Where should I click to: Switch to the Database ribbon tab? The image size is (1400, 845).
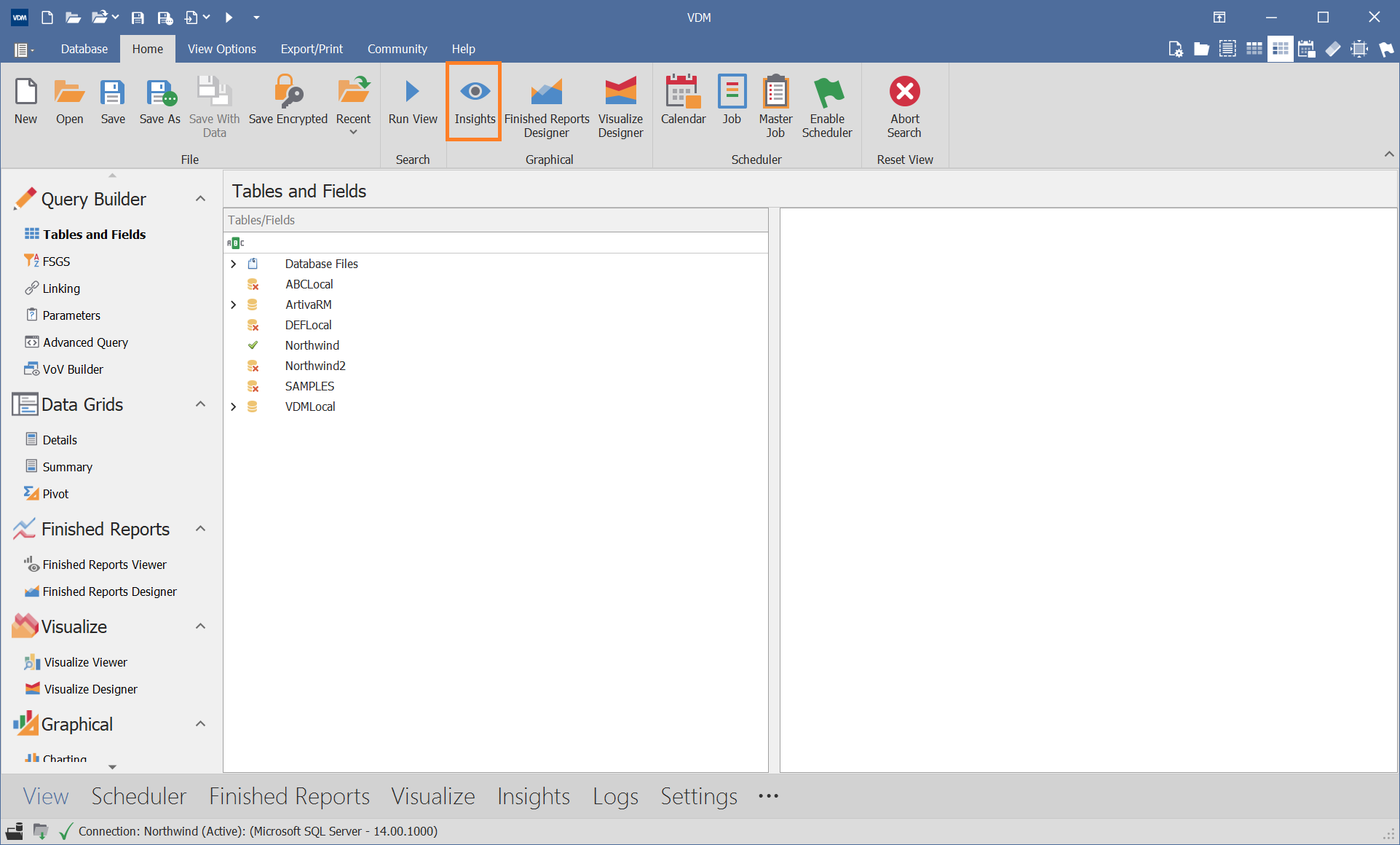[x=84, y=49]
